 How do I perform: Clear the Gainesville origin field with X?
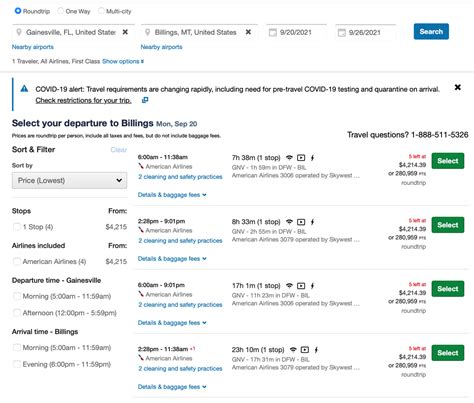pyautogui.click(x=125, y=32)
